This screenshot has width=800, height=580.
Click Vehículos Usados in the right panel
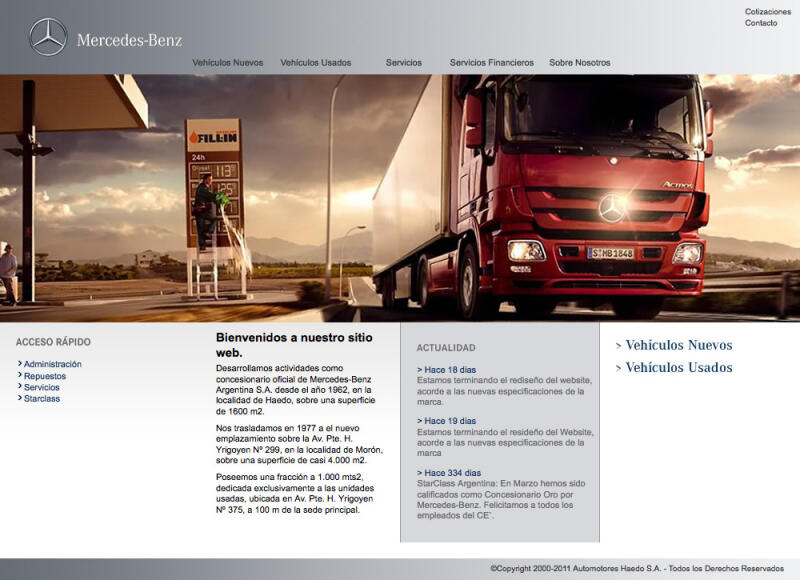(x=679, y=369)
